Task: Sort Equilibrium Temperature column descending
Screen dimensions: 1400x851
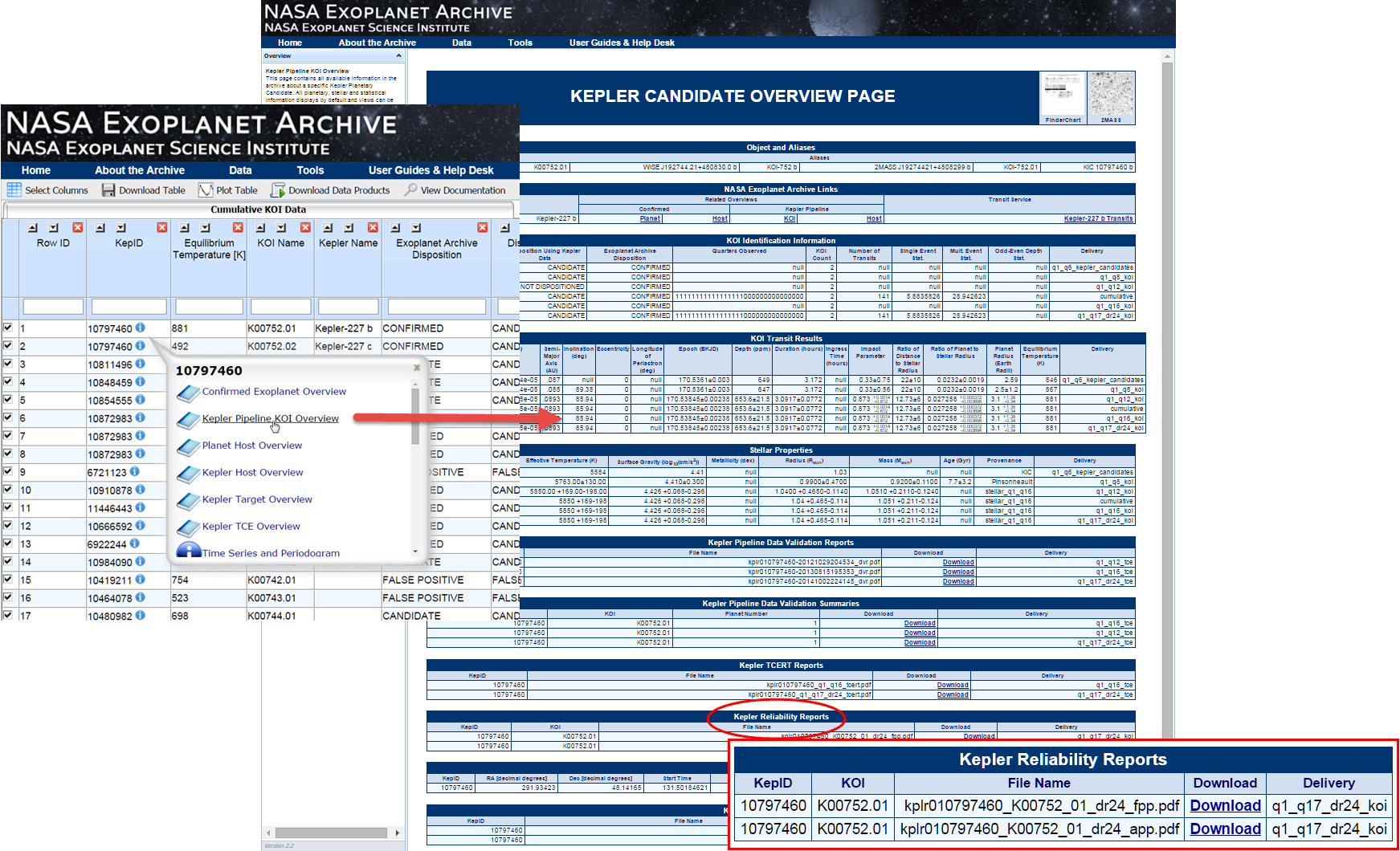Action: pos(206,228)
